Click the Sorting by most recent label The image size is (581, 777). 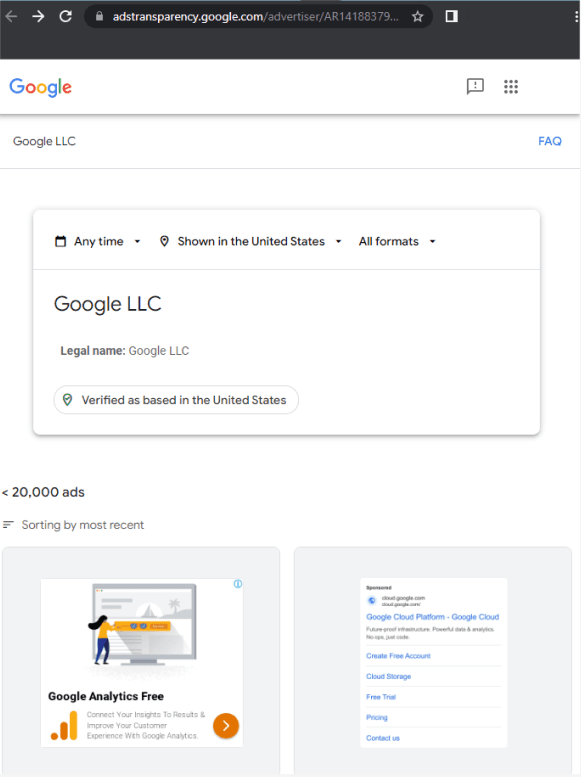click(83, 525)
